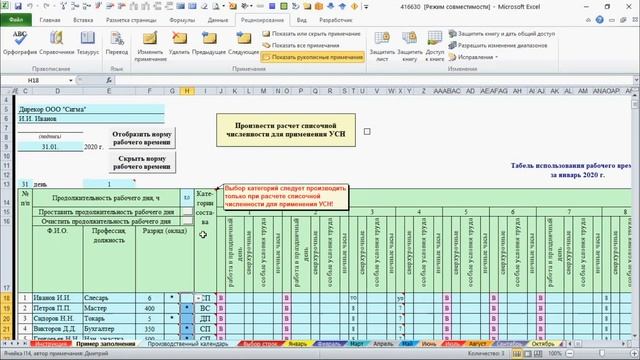The height and width of the screenshot is (360, 640).
Task: Click the small button beside Очистить продолжительность рабочего дня
Action: click(x=187, y=221)
